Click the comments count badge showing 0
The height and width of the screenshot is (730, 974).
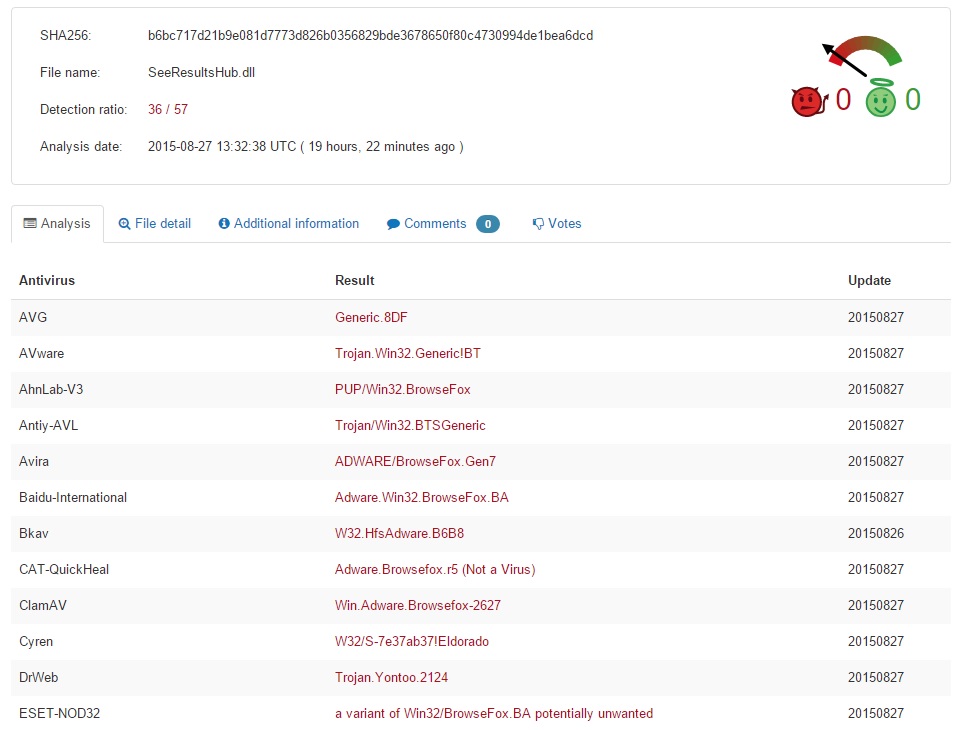pos(488,224)
